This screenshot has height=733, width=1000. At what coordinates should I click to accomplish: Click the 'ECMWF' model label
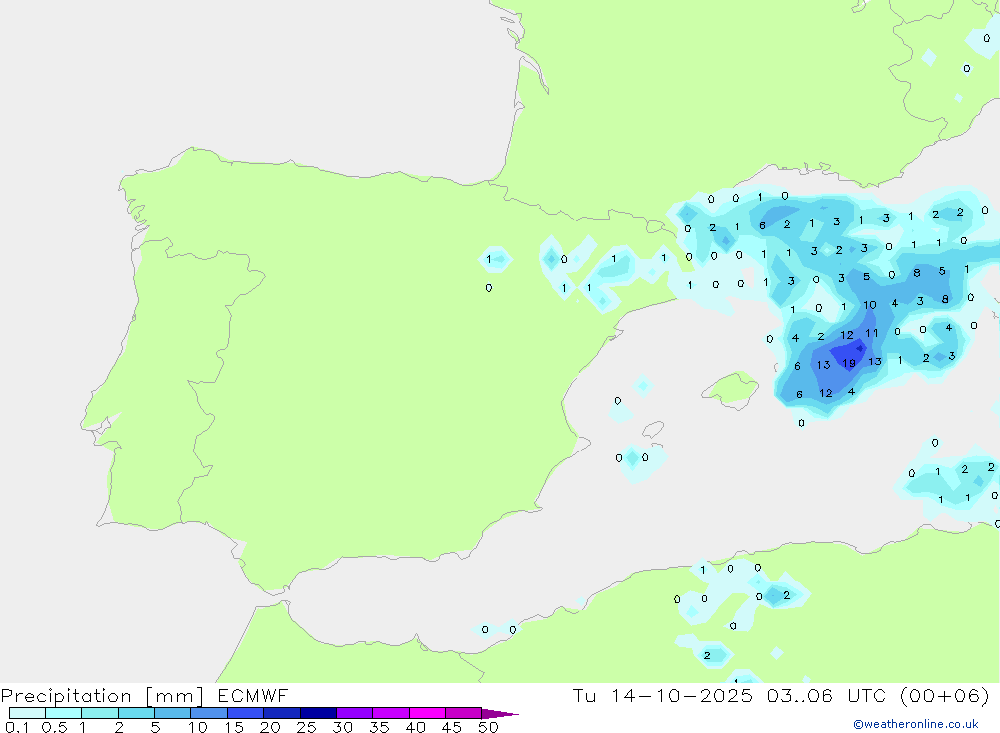pos(253,695)
